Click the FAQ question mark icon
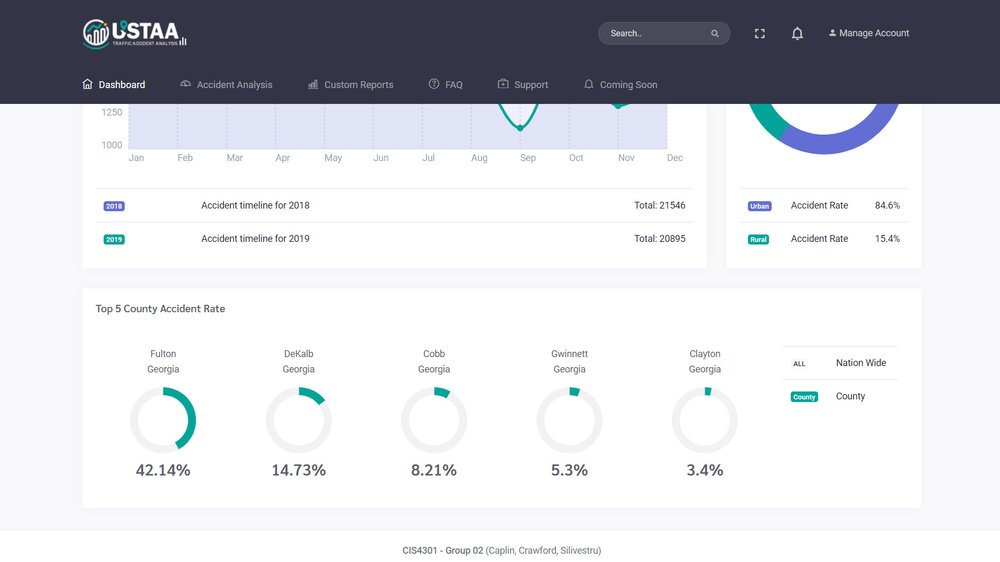 coord(434,85)
